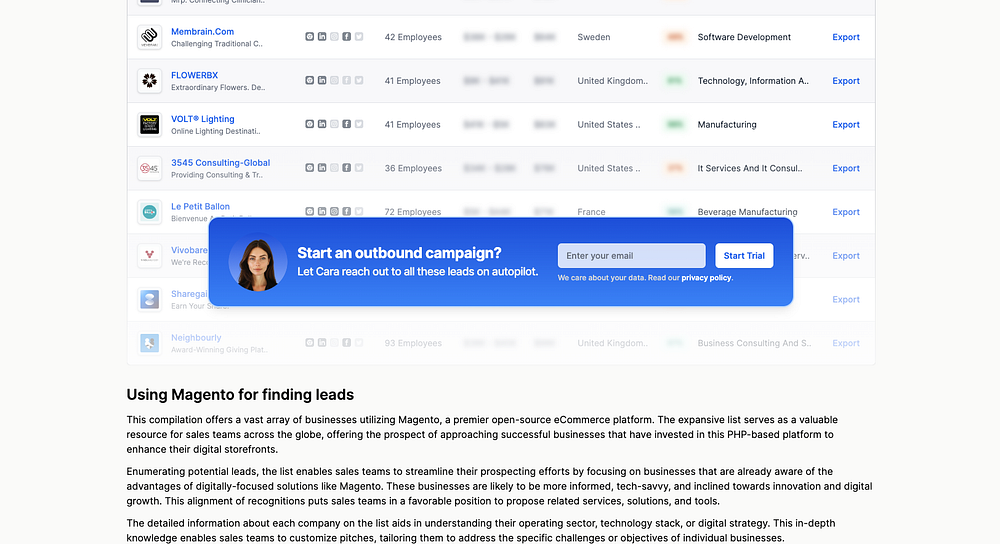Open 3545 Consulting-Global's LinkedIn icon
This screenshot has width=1000, height=544.
[x=322, y=168]
